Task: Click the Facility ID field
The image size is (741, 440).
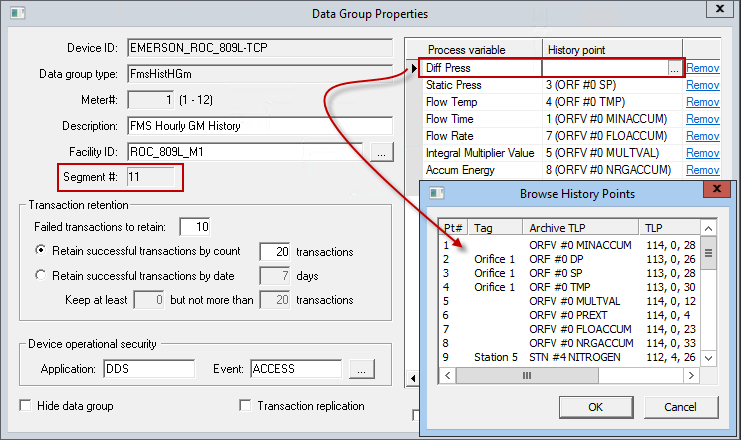Action: pos(246,152)
